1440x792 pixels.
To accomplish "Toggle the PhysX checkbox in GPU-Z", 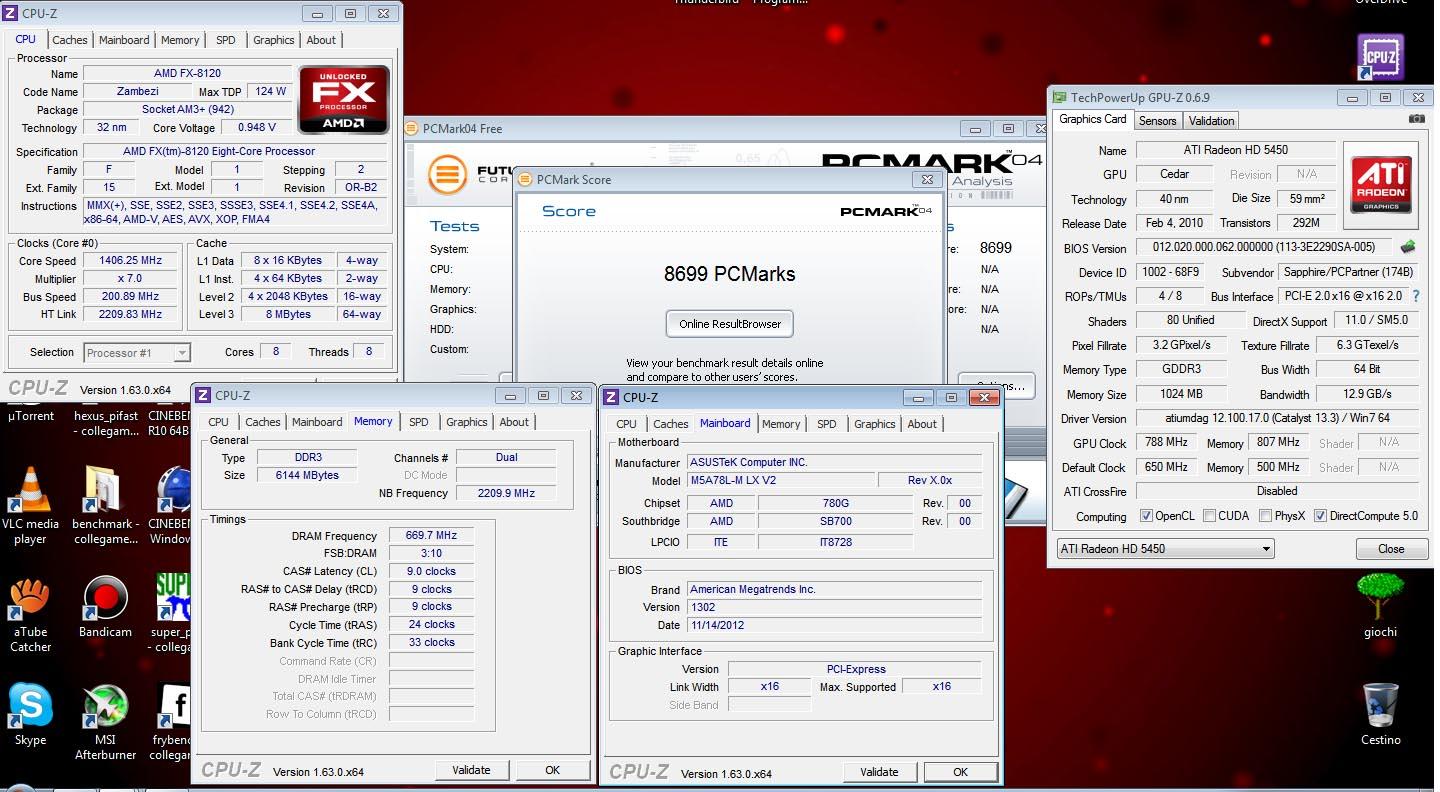I will click(1265, 516).
